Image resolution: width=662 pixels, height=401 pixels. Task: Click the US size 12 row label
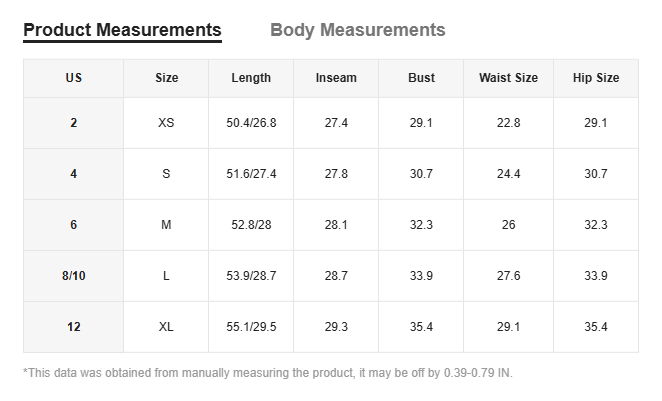(74, 327)
